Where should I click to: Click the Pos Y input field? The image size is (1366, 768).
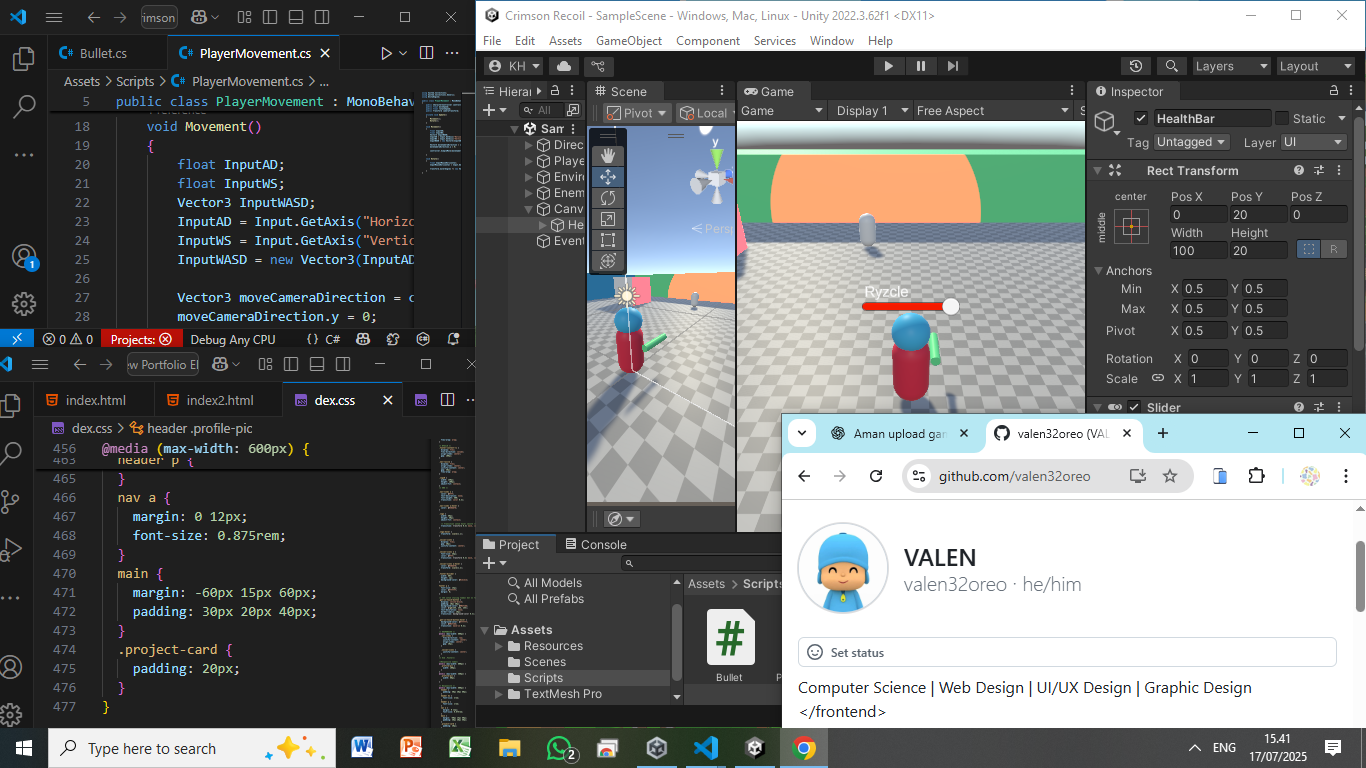[x=1257, y=214]
